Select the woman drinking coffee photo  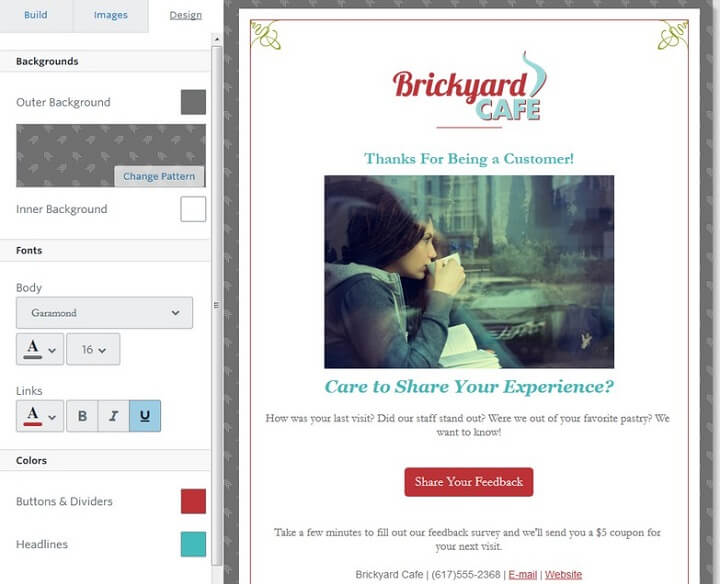coord(469,272)
